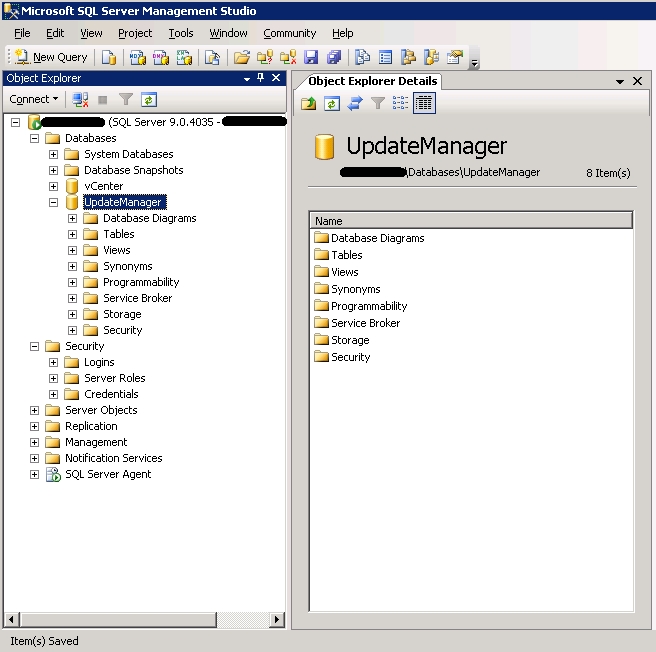Viewport: 656px width, 652px height.
Task: Click the Open File folder toolbar icon
Action: coord(242,58)
